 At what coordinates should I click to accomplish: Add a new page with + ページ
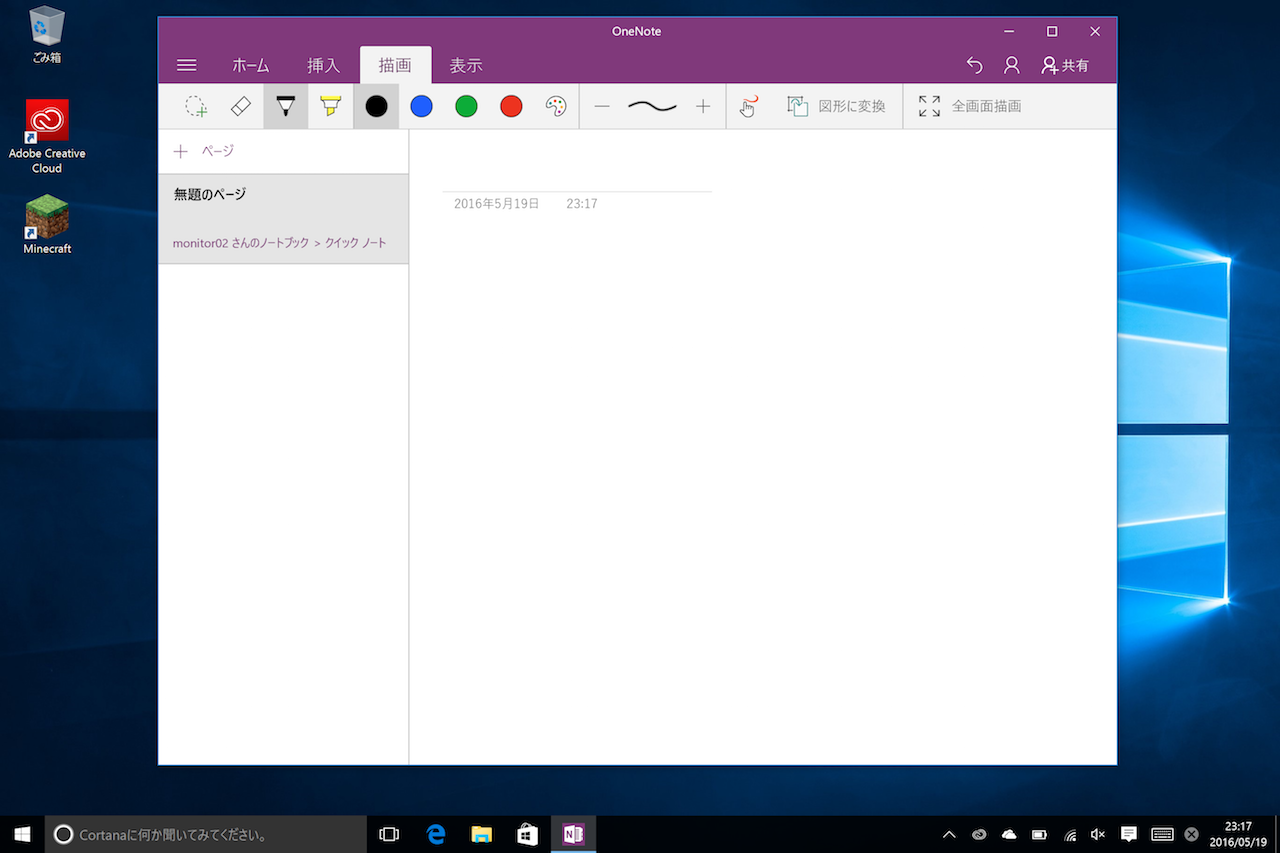(204, 151)
